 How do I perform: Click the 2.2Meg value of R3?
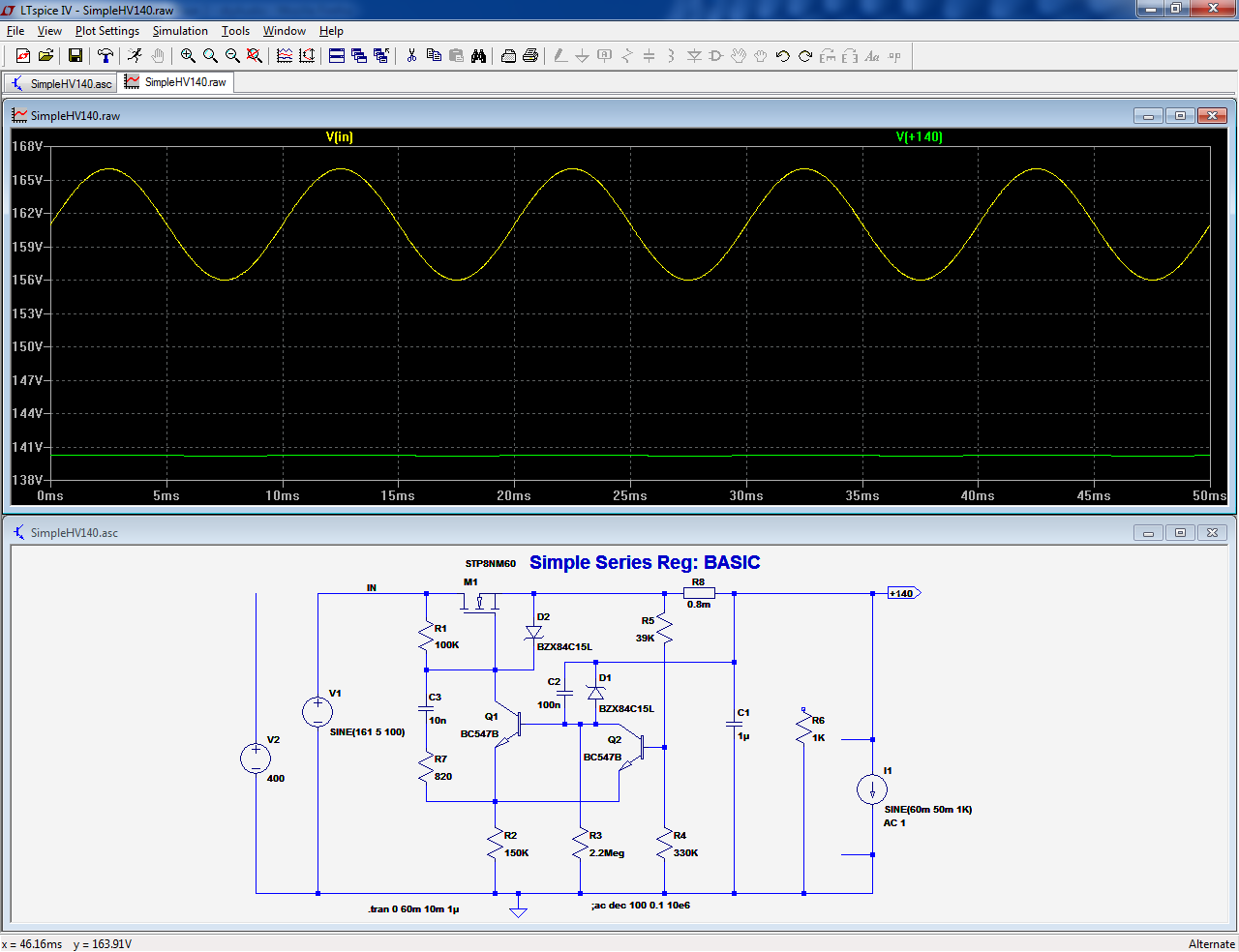click(607, 853)
